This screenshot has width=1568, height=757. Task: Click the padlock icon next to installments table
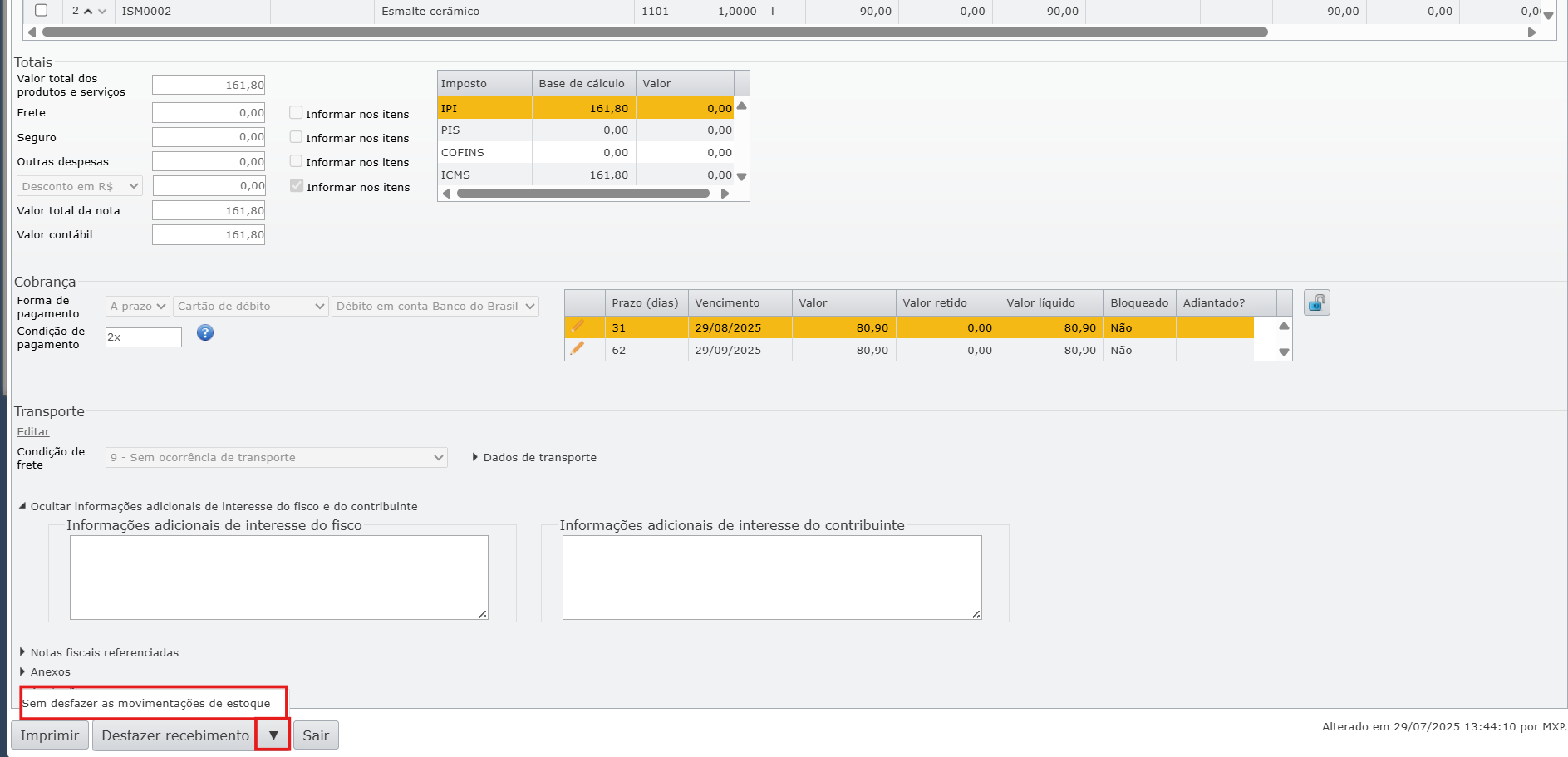click(1317, 303)
